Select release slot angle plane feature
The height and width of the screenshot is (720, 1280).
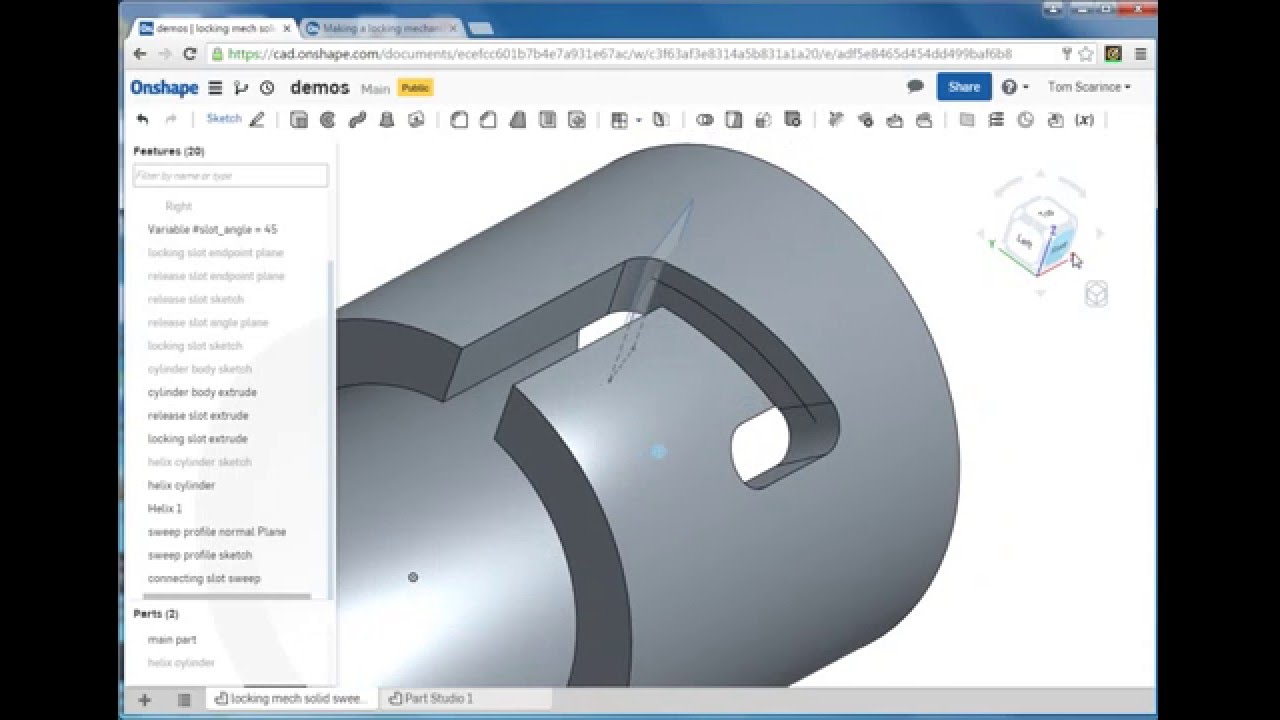pos(207,322)
